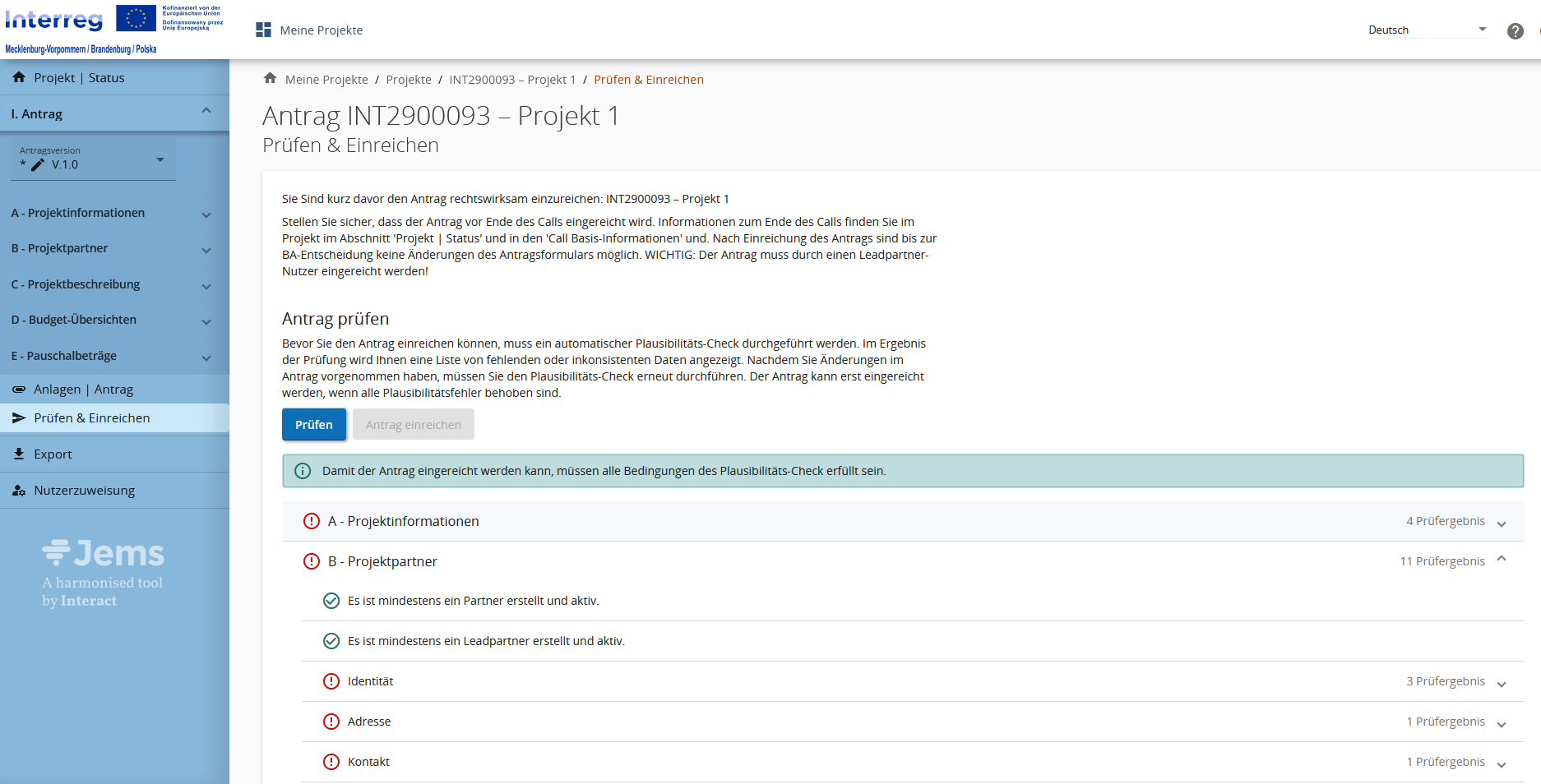Click the home icon in the breadcrumb
The width and height of the screenshot is (1541, 784).
(270, 79)
